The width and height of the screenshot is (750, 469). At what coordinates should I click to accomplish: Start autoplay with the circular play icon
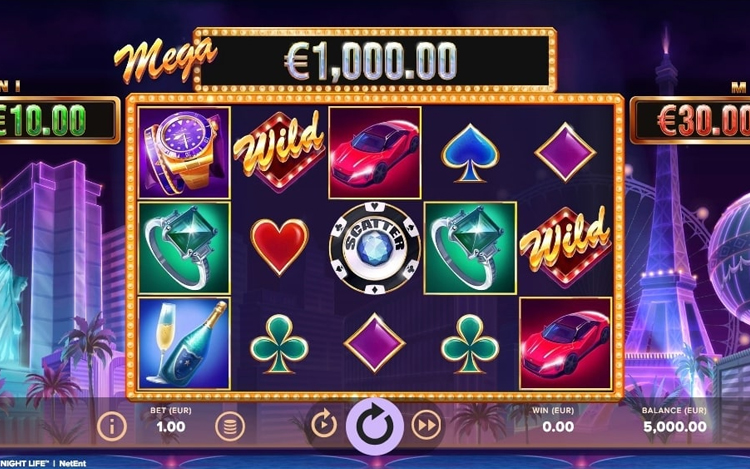click(x=324, y=424)
